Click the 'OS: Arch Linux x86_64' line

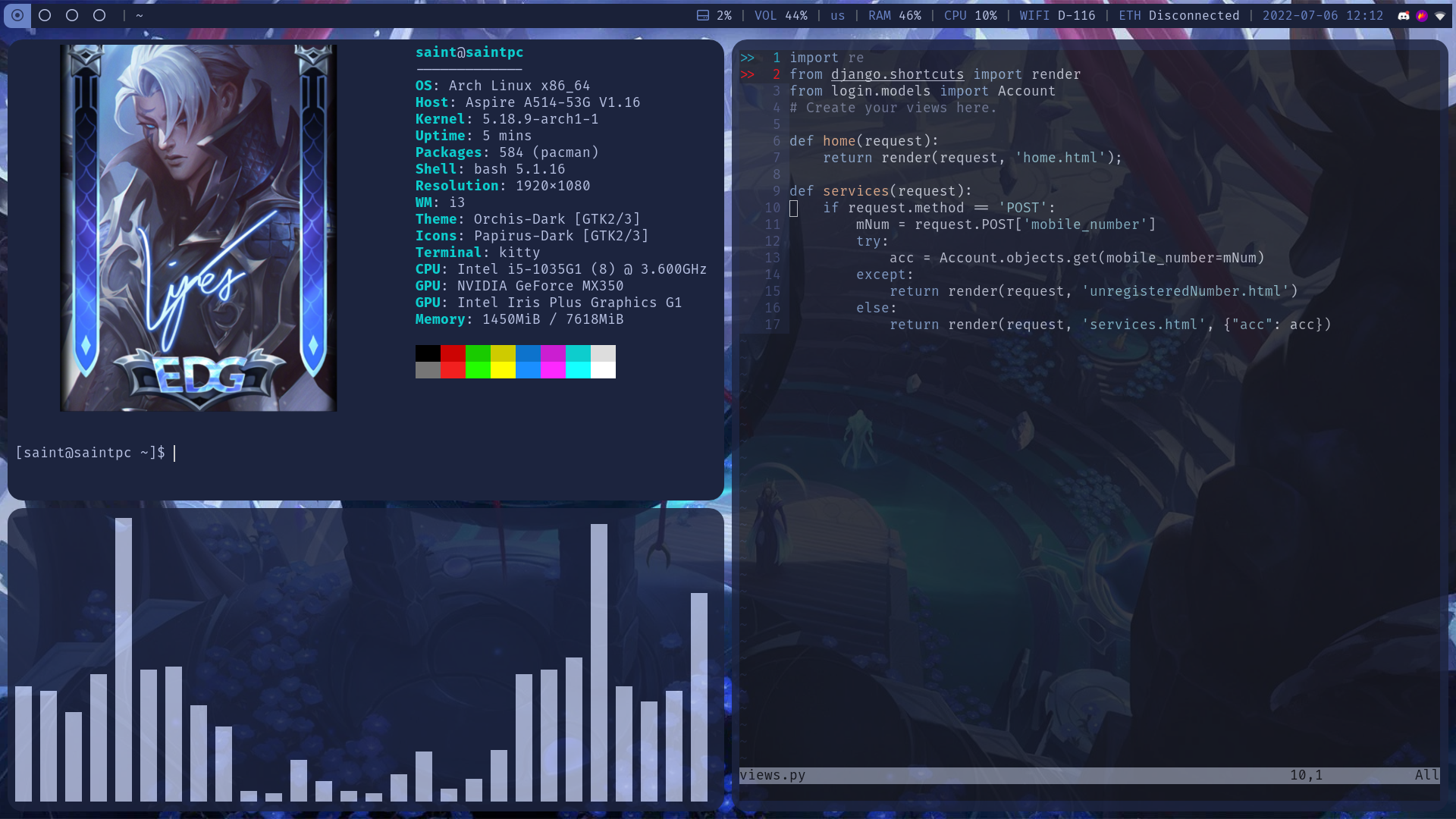(x=503, y=86)
